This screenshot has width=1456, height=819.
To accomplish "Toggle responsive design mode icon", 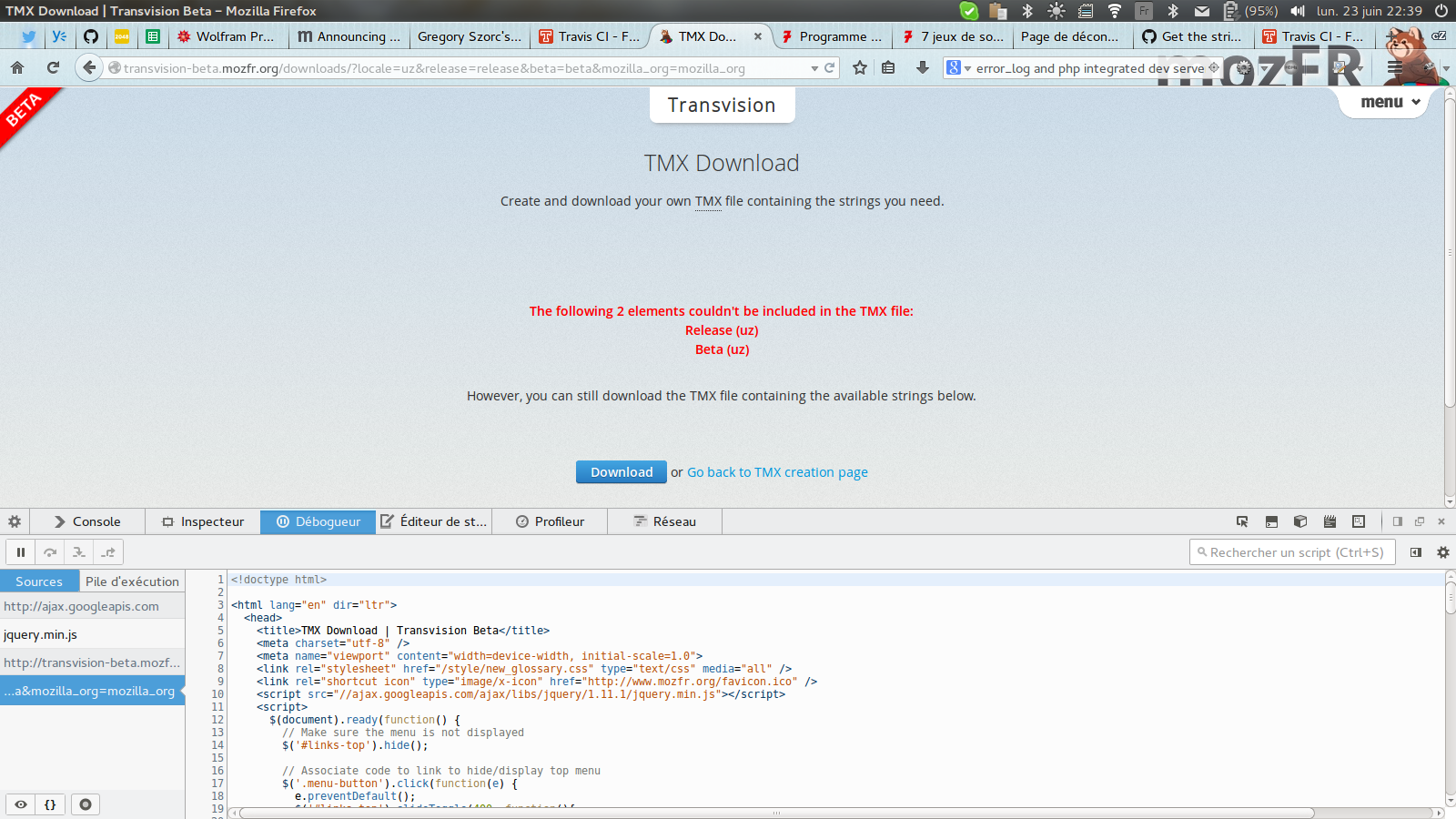I will [x=1359, y=521].
